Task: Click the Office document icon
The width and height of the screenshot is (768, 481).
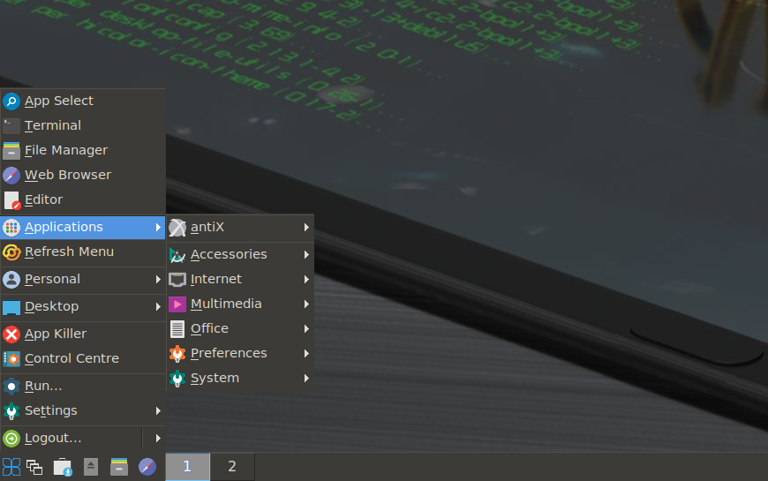Action: [x=177, y=329]
